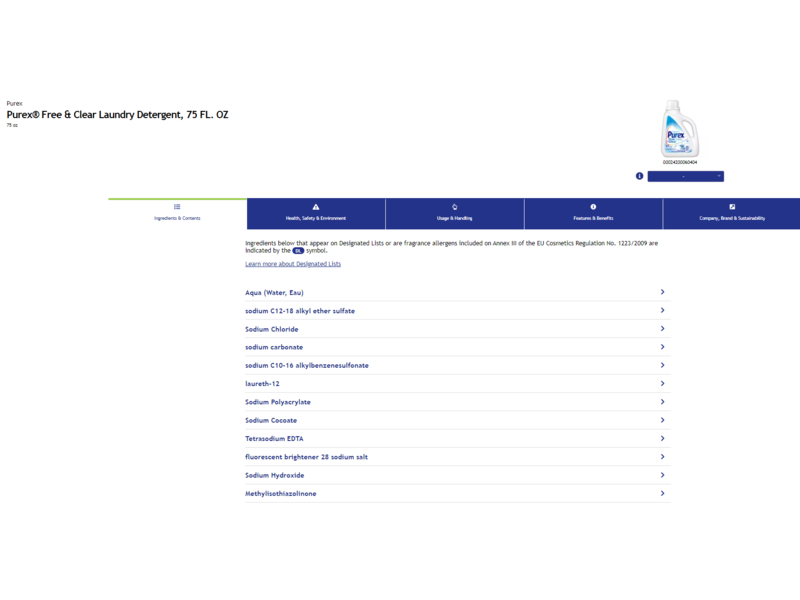The height and width of the screenshot is (600, 800).
Task: Switch to Features & Benefits tab
Action: [x=593, y=214]
